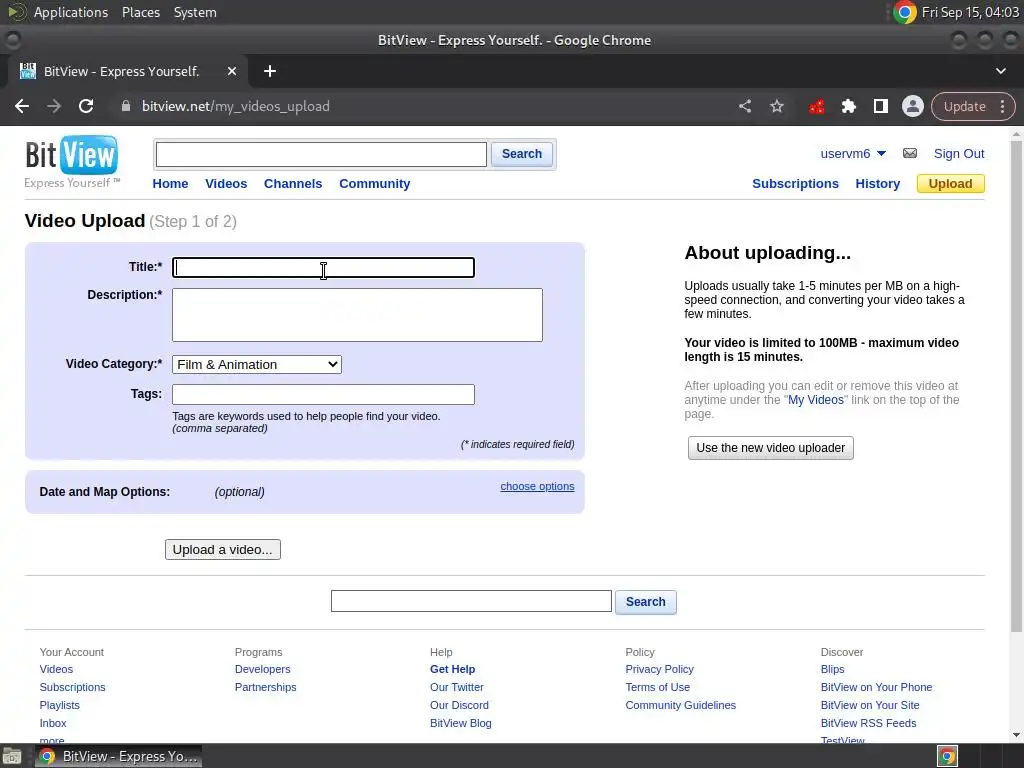This screenshot has width=1024, height=768.
Task: Click Chrome Update button
Action: pos(965,106)
